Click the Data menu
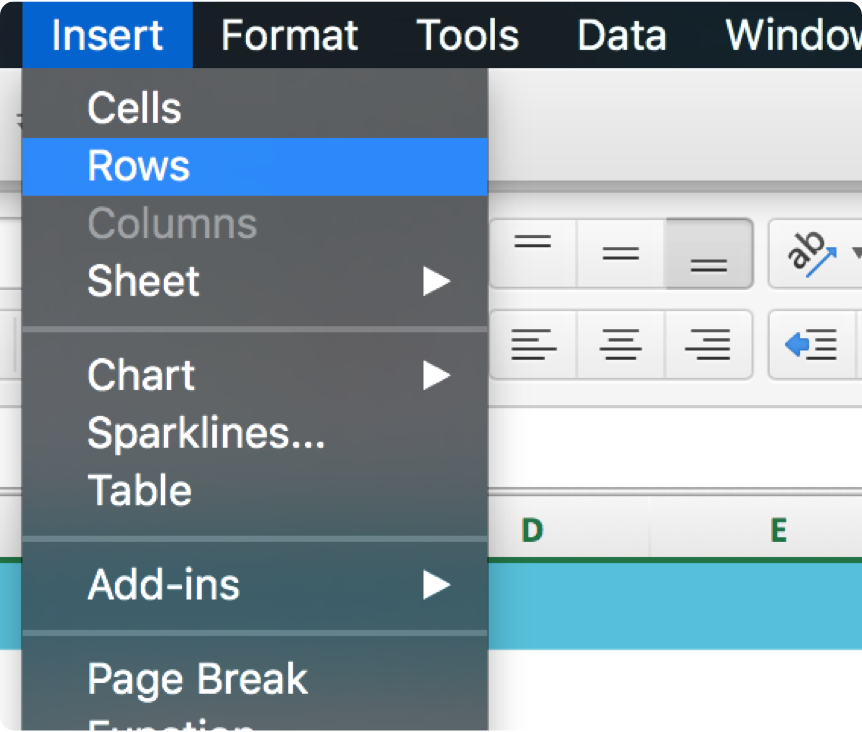Screen dimensions: 862x732 (621, 35)
